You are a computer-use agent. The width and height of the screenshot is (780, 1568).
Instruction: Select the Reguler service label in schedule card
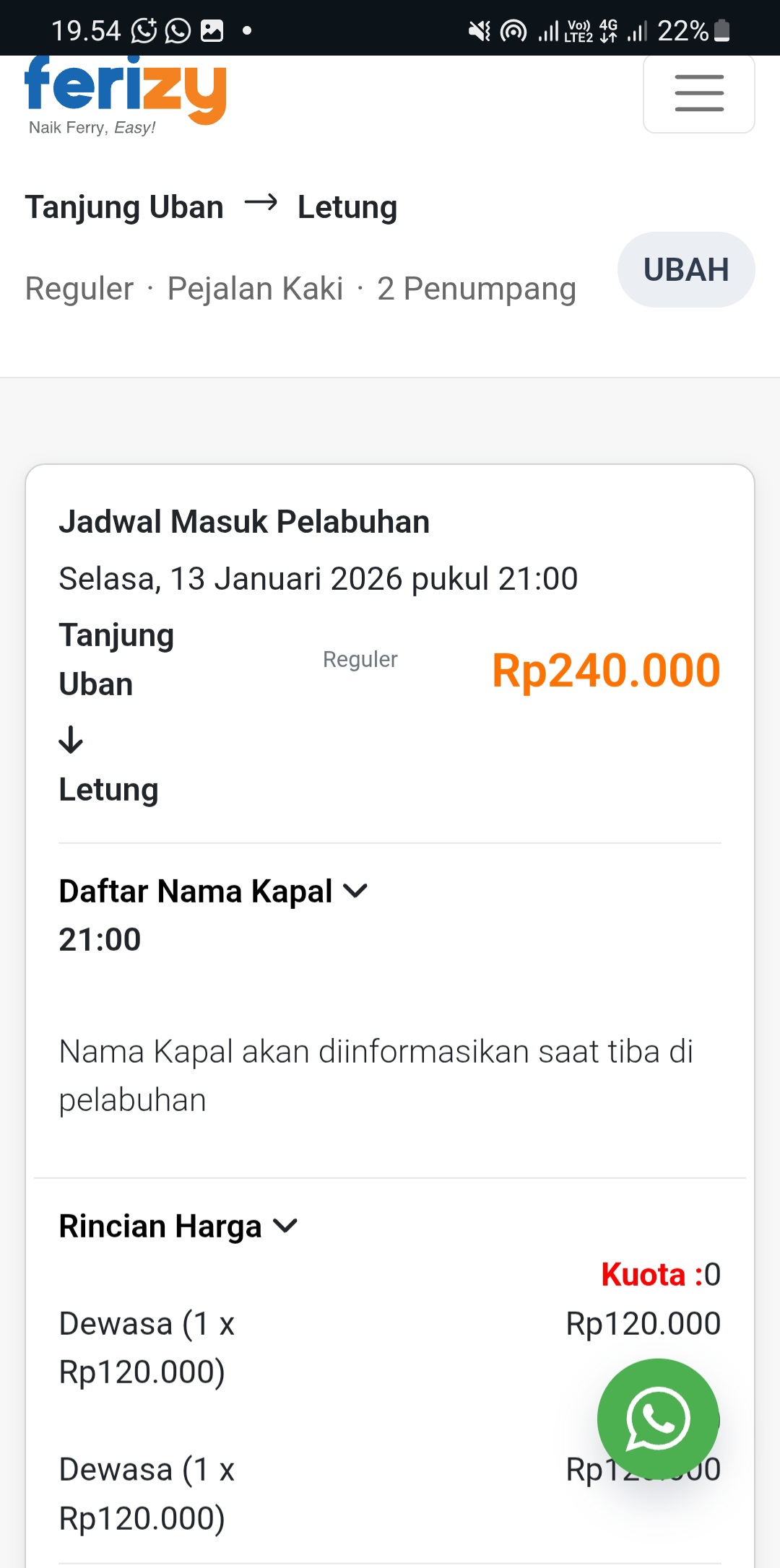(x=360, y=659)
